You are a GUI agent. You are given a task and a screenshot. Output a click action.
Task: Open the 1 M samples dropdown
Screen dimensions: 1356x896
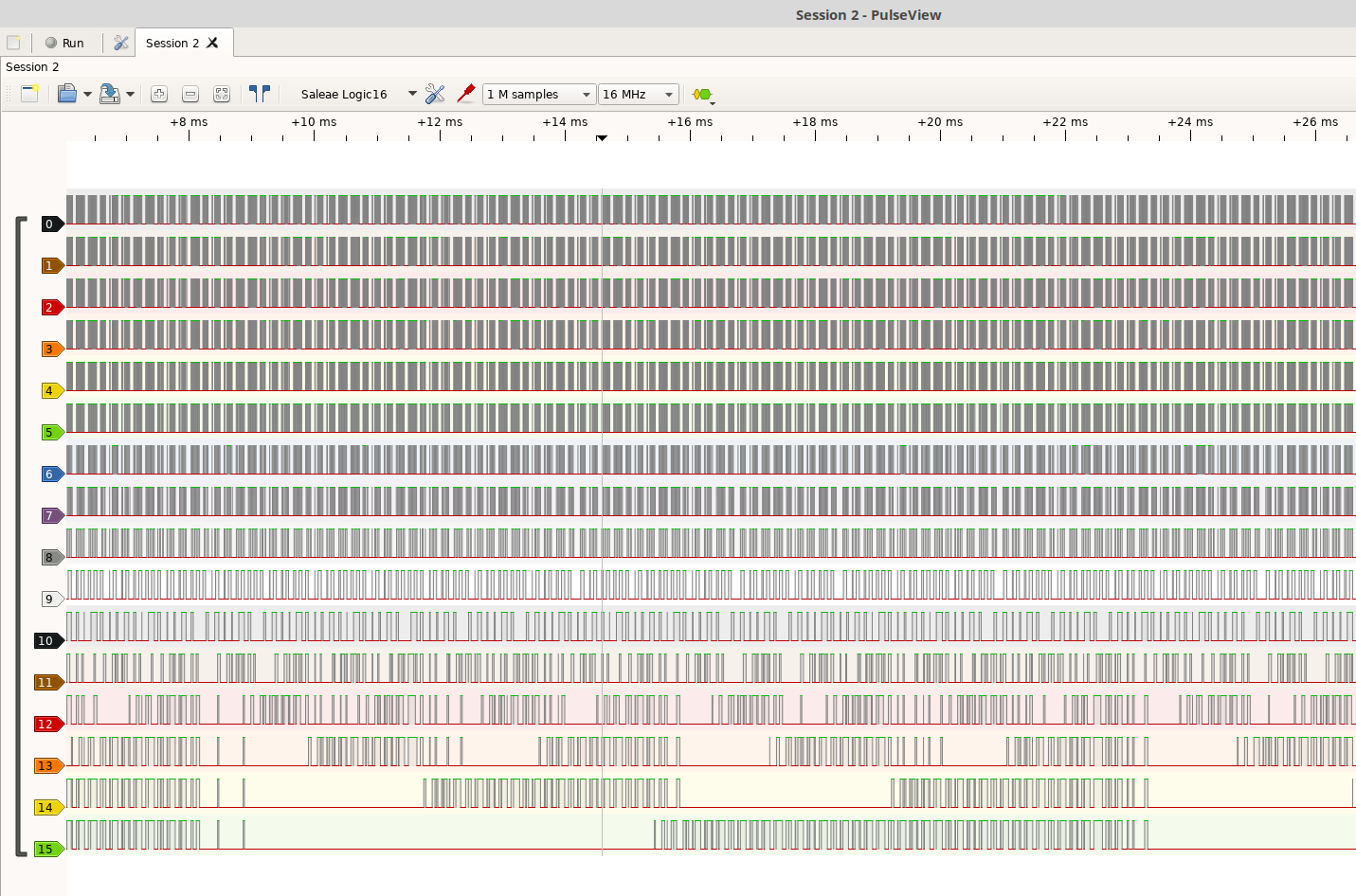(x=539, y=94)
